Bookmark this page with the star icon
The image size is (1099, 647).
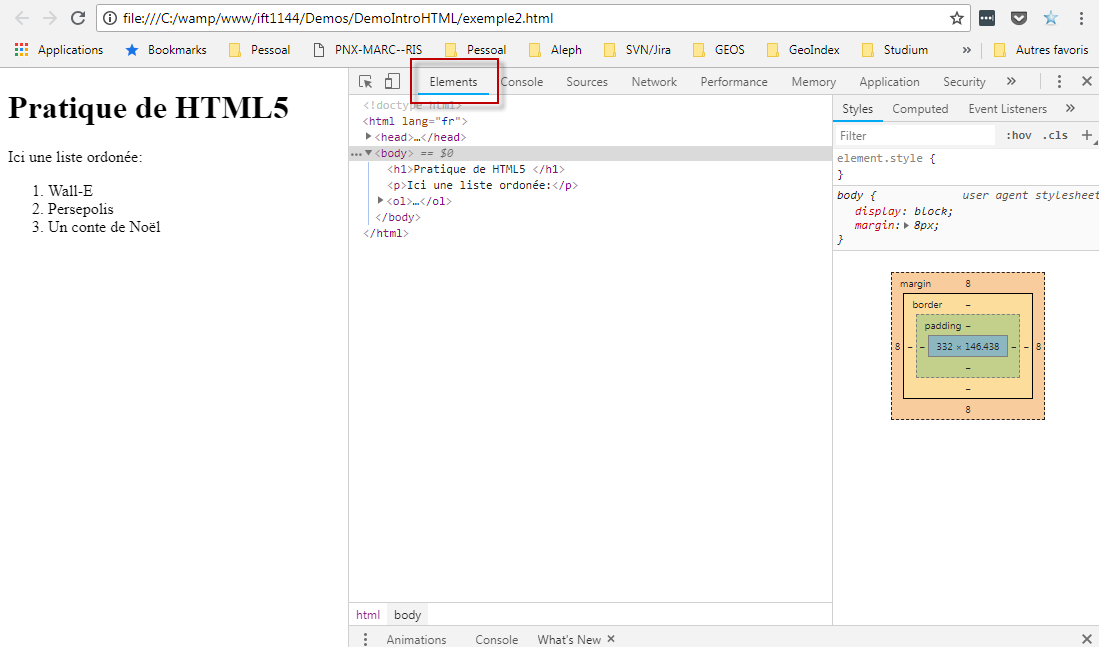click(957, 18)
